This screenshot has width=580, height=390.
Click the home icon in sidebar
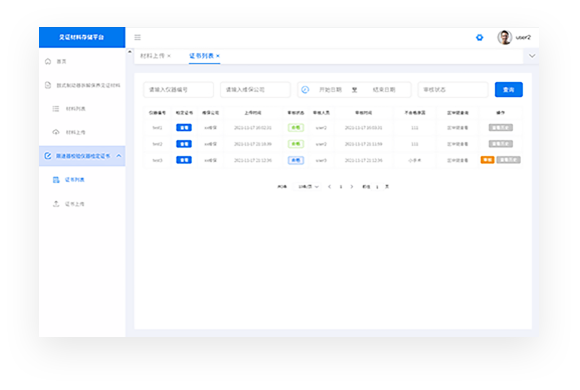tap(48, 61)
